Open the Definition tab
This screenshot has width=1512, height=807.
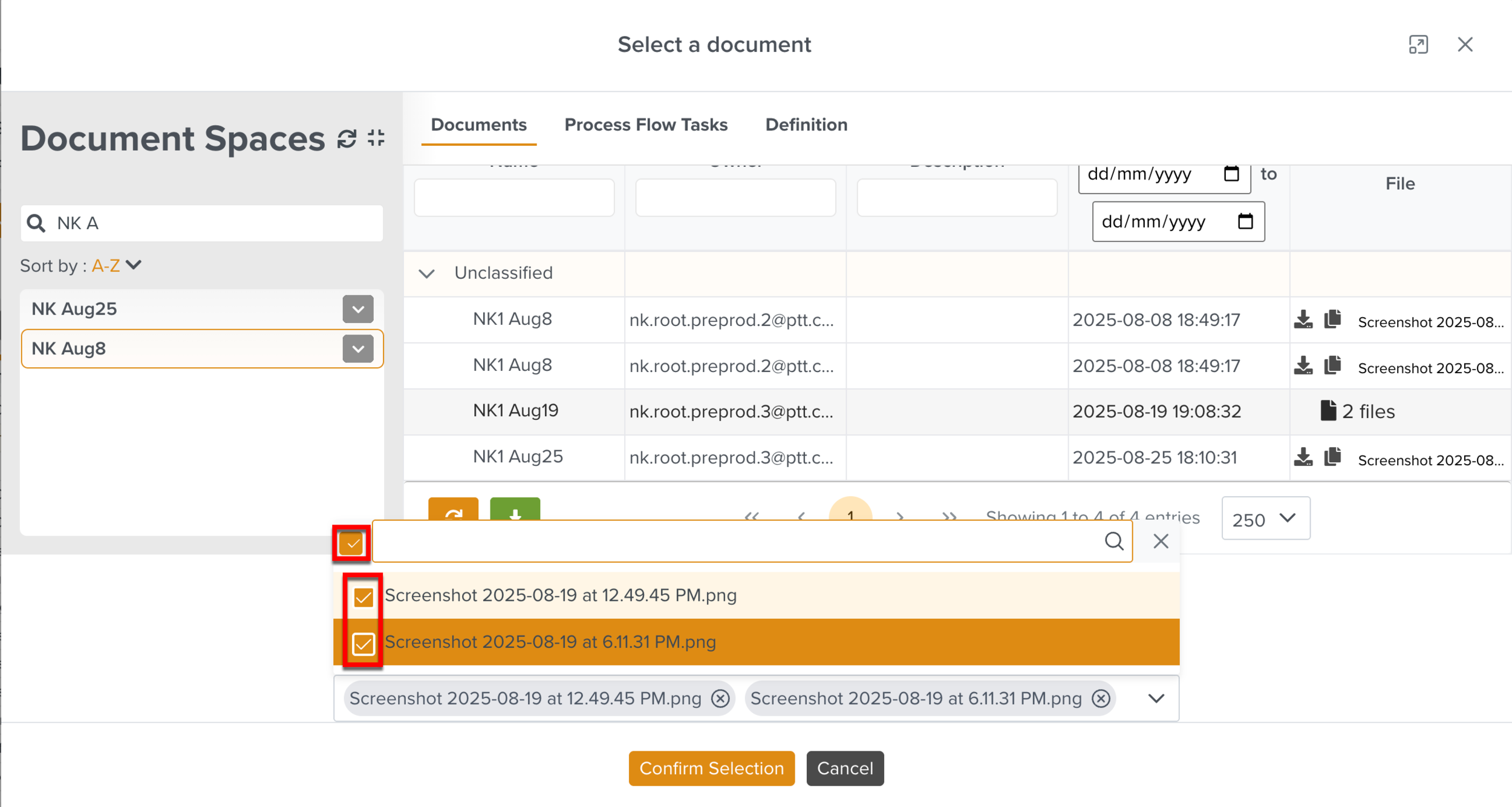click(x=806, y=125)
